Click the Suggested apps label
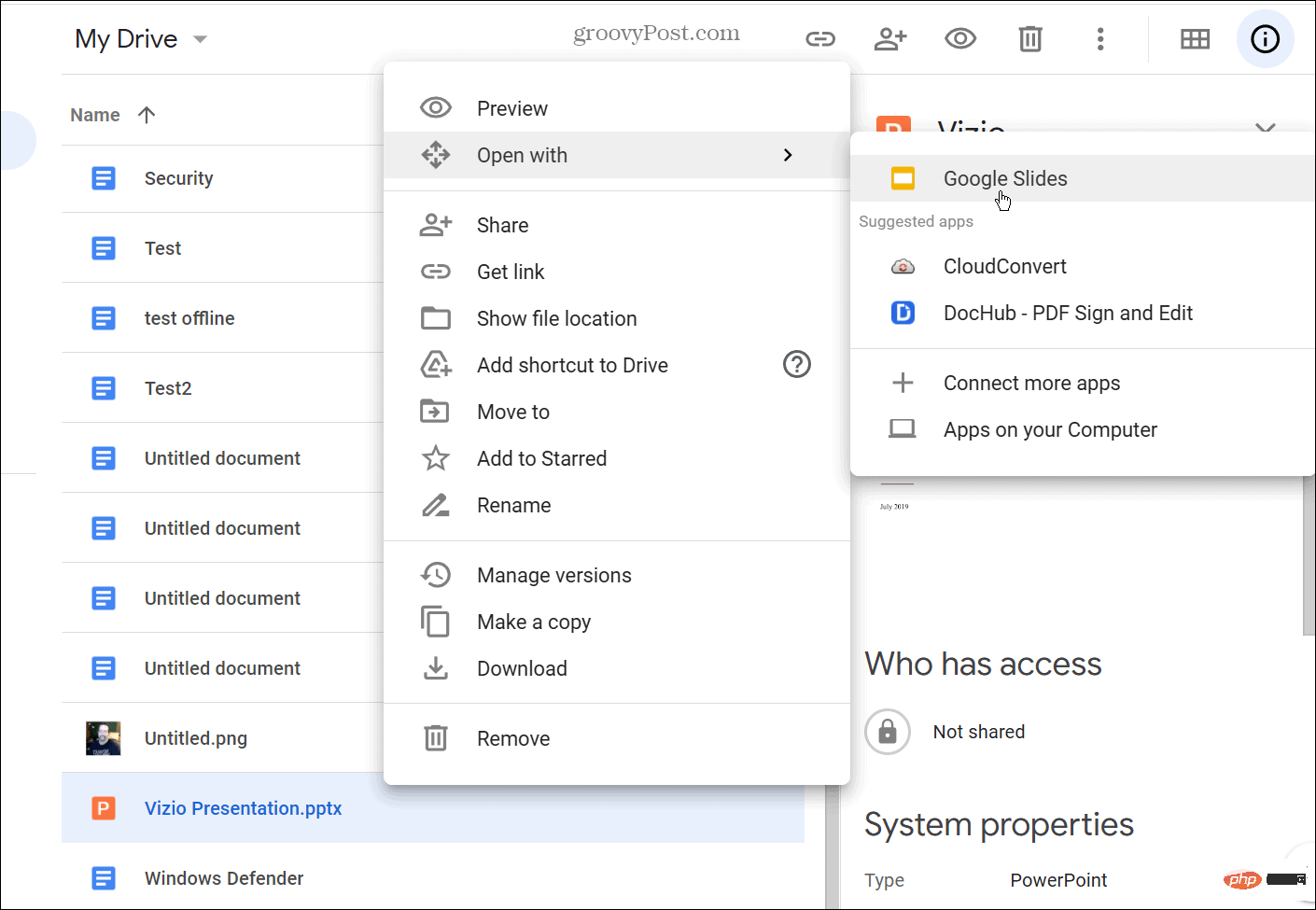This screenshot has height=910, width=1316. tap(916, 221)
